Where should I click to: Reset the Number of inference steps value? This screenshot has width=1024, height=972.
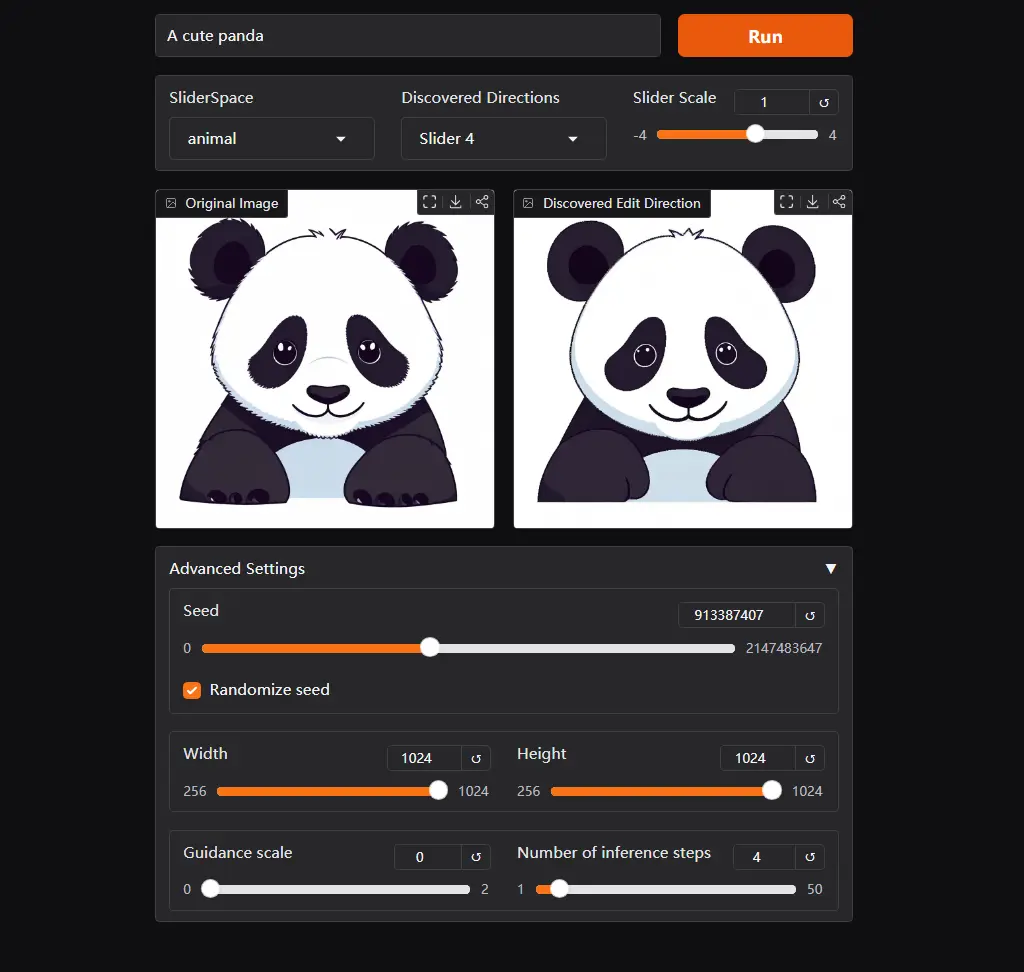[810, 857]
